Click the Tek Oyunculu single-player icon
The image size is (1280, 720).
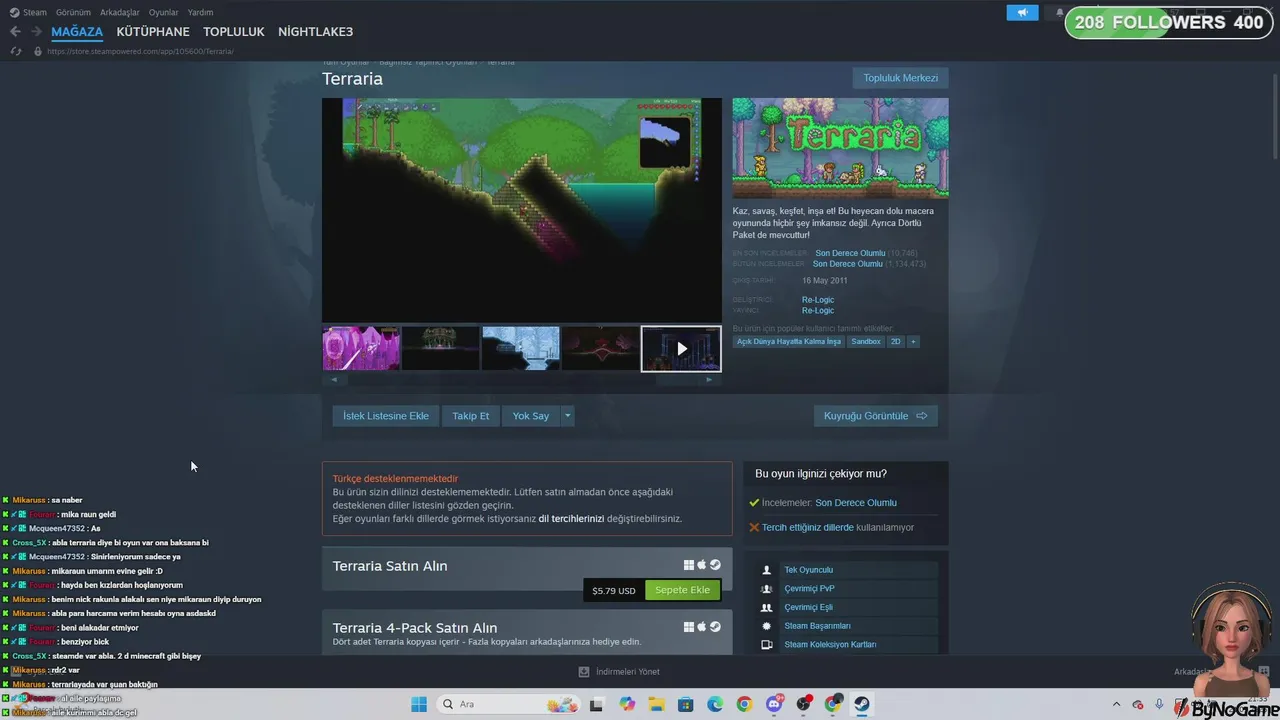tap(767, 570)
